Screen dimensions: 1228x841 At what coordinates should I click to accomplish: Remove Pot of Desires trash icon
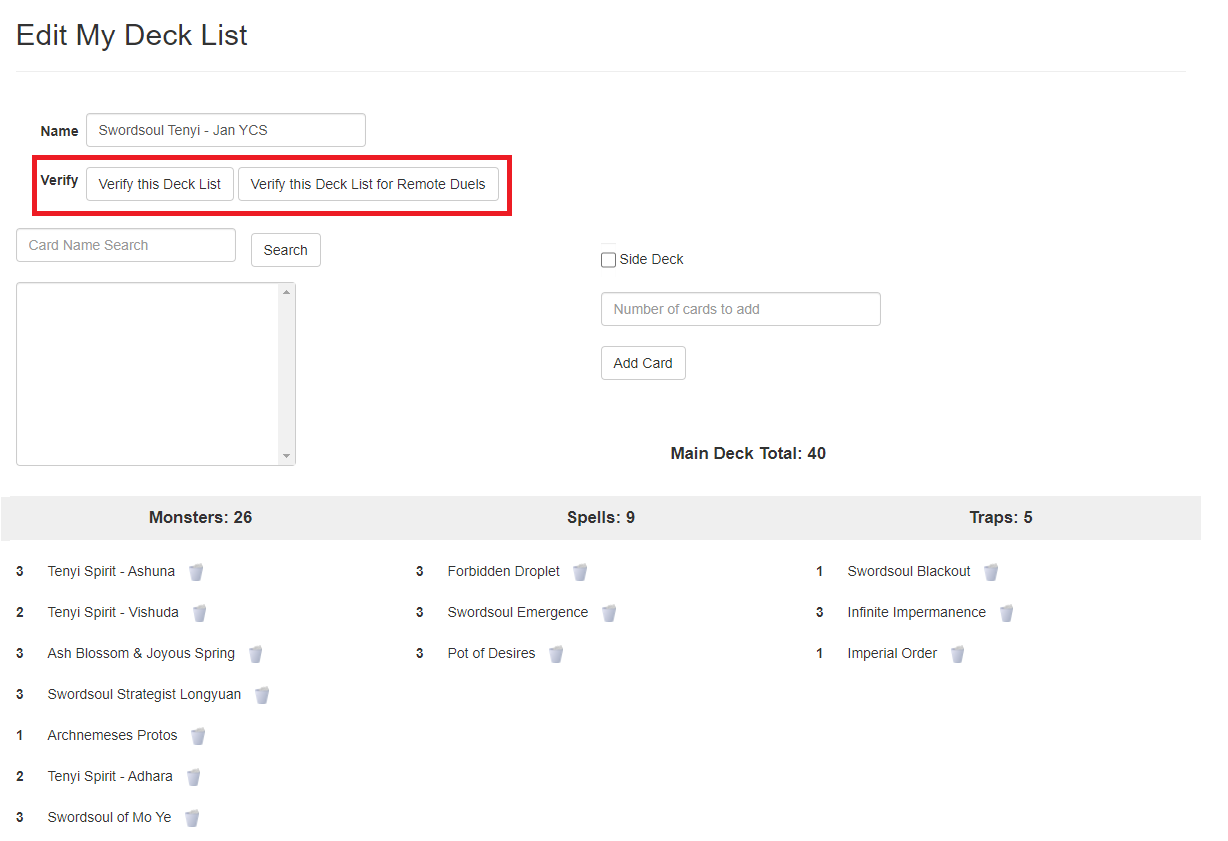click(x=556, y=654)
